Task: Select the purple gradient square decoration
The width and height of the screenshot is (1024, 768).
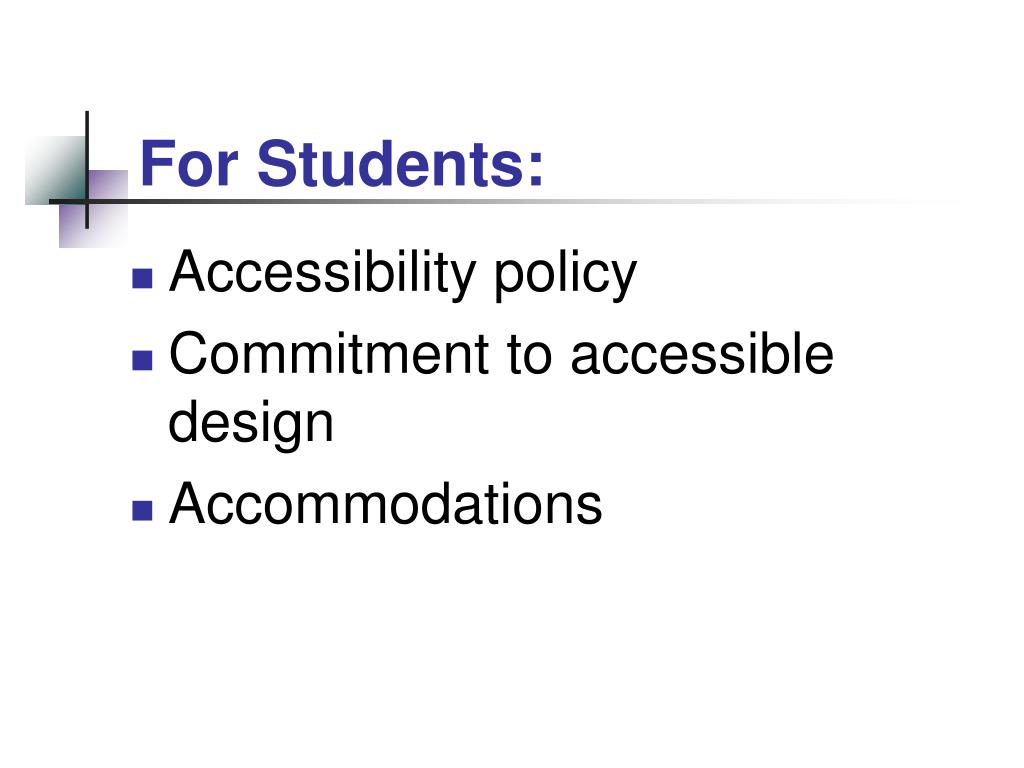Action: pos(93,209)
